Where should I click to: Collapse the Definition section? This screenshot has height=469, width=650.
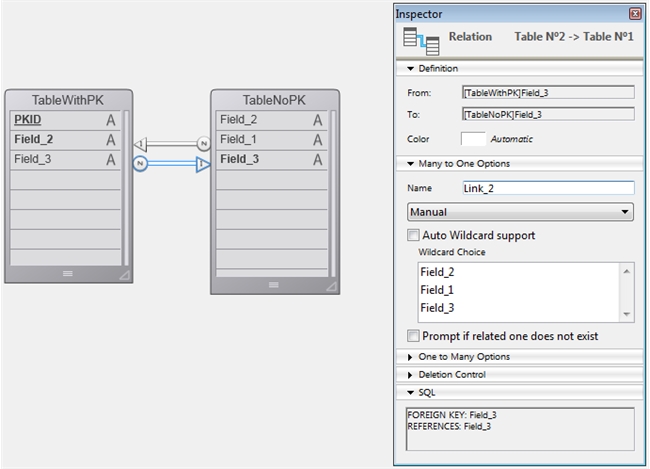[409, 69]
